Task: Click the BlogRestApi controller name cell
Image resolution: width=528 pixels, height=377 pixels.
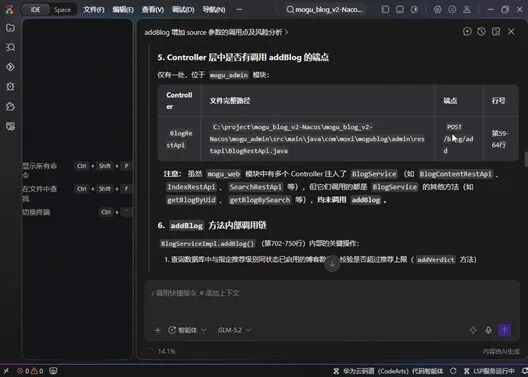Action: click(x=179, y=139)
